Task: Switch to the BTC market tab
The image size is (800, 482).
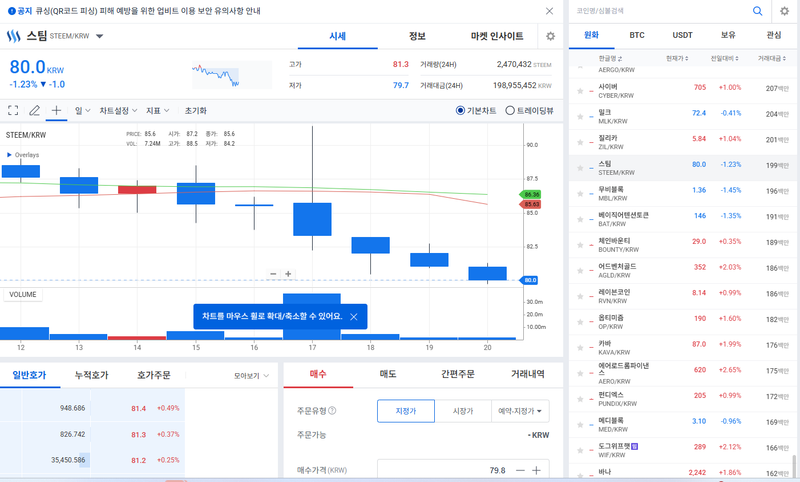Action: pyautogui.click(x=637, y=35)
